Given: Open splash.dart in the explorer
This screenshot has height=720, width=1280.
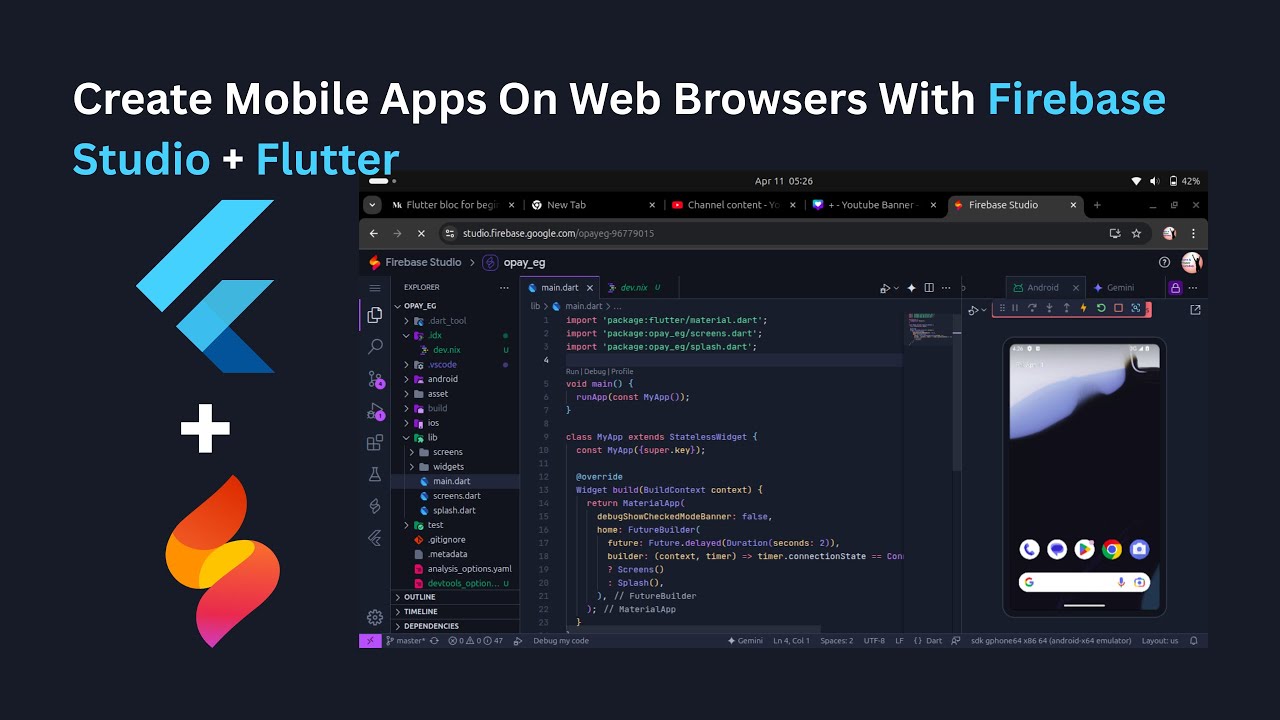Looking at the screenshot, I should pyautogui.click(x=456, y=510).
